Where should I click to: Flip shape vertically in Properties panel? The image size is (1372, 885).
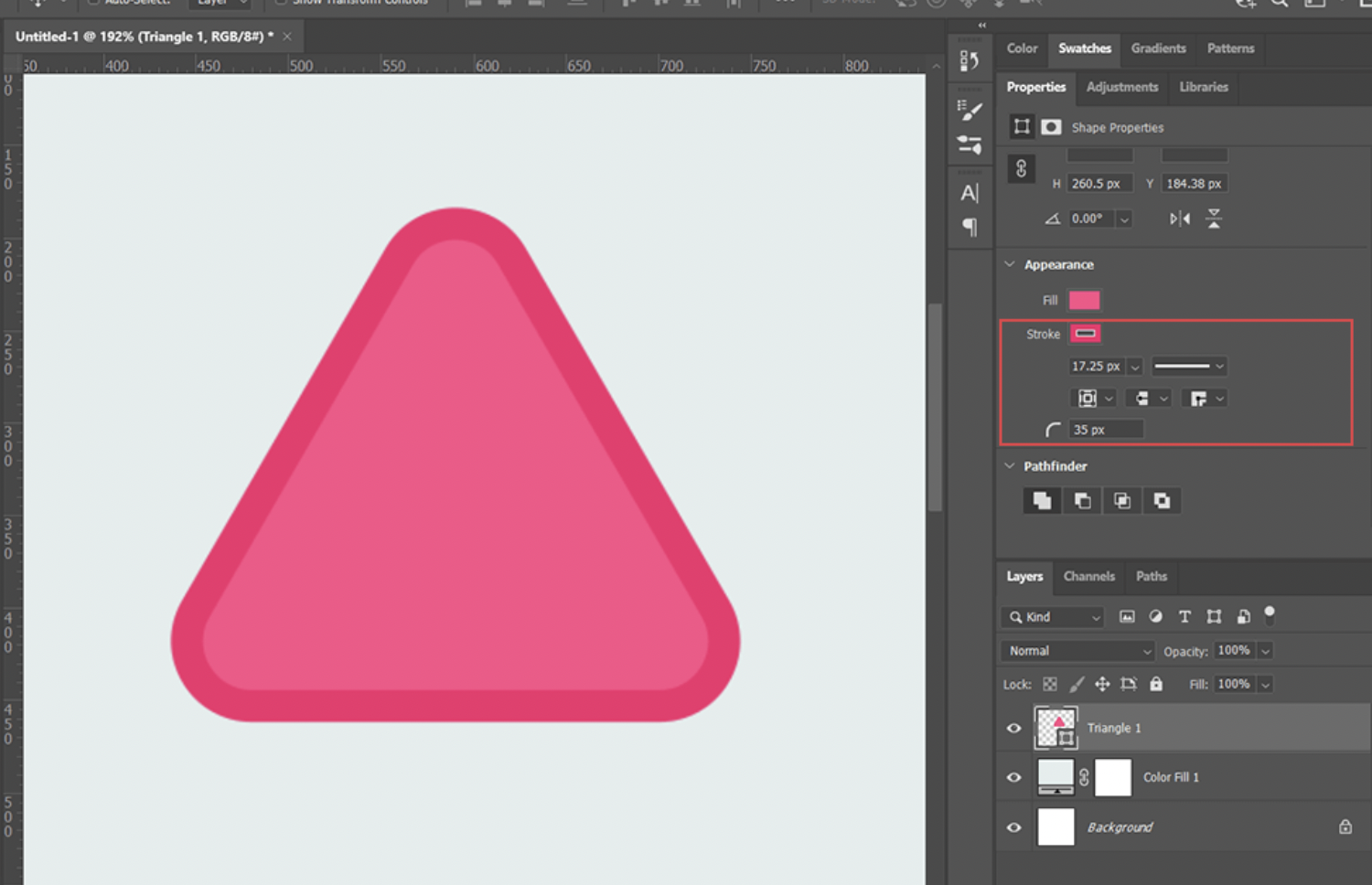(1214, 219)
